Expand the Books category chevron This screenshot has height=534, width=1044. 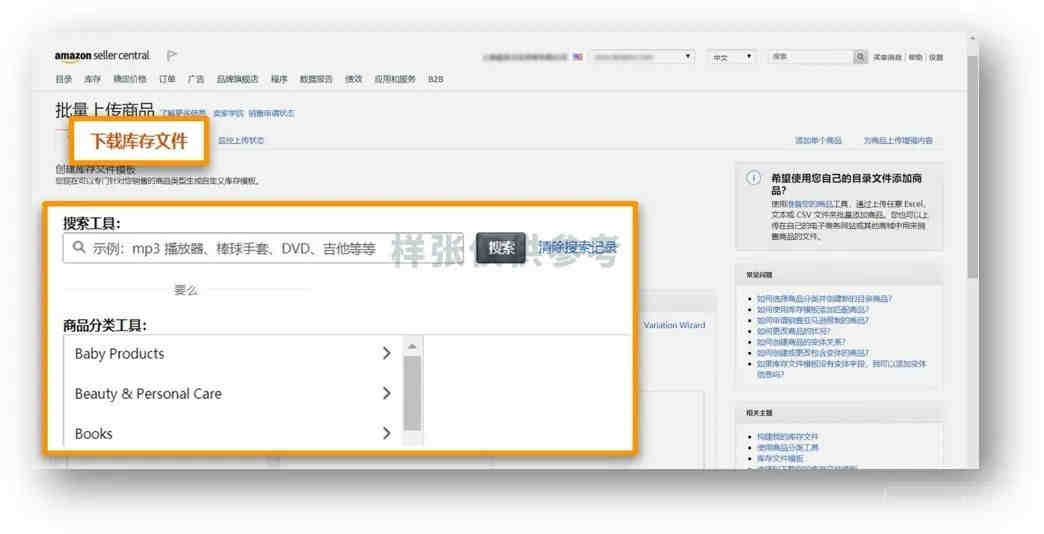point(386,433)
